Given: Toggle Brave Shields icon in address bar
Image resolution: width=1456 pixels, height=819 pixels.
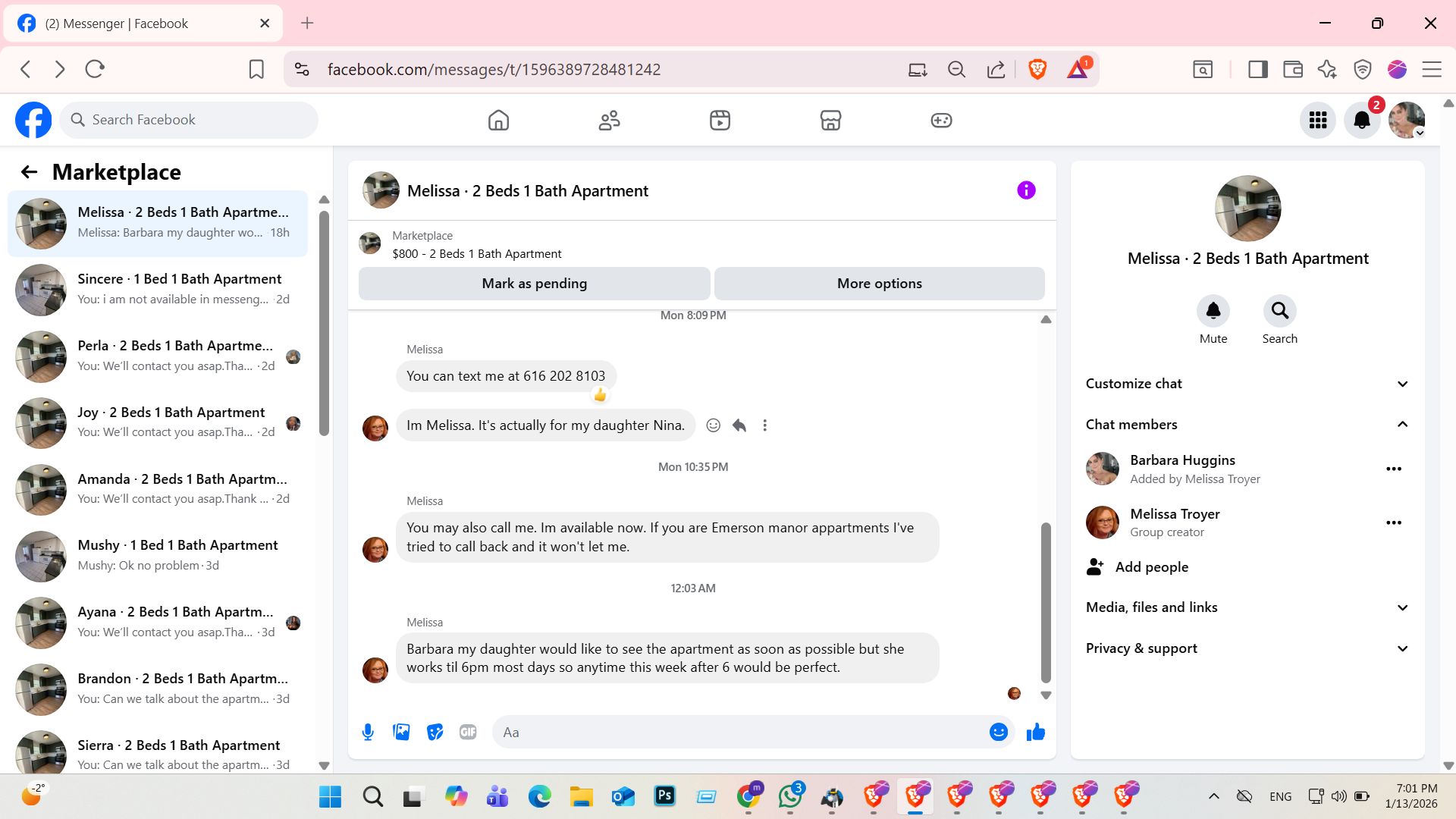Looking at the screenshot, I should 1037,69.
